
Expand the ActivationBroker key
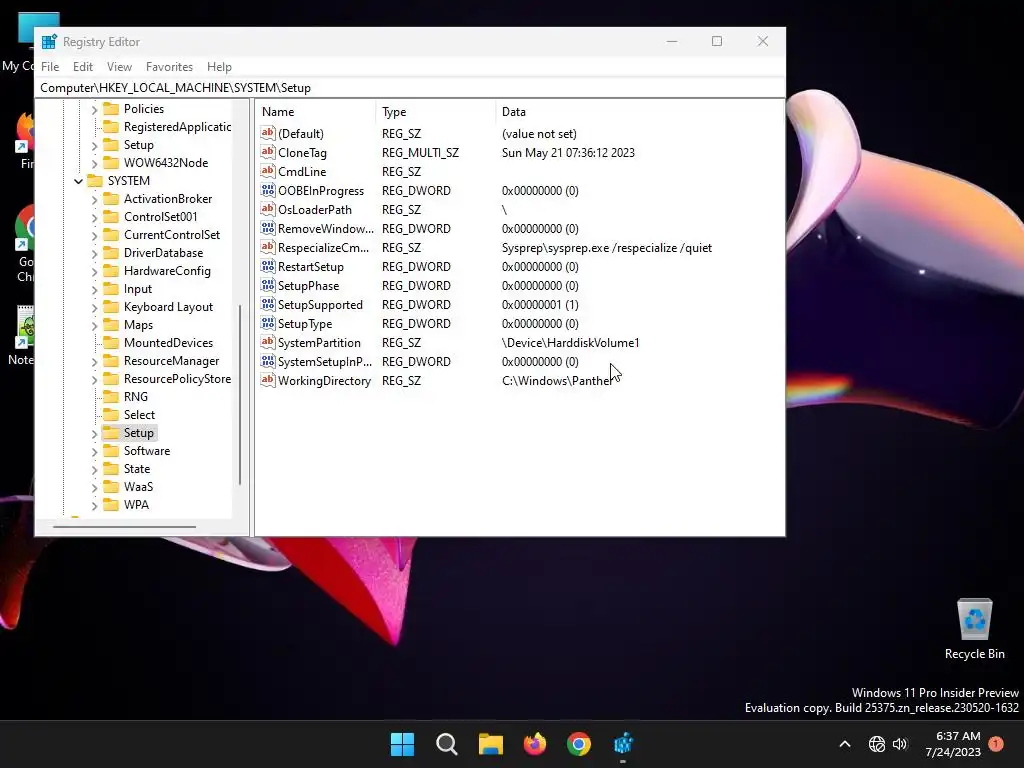pyautogui.click(x=95, y=199)
